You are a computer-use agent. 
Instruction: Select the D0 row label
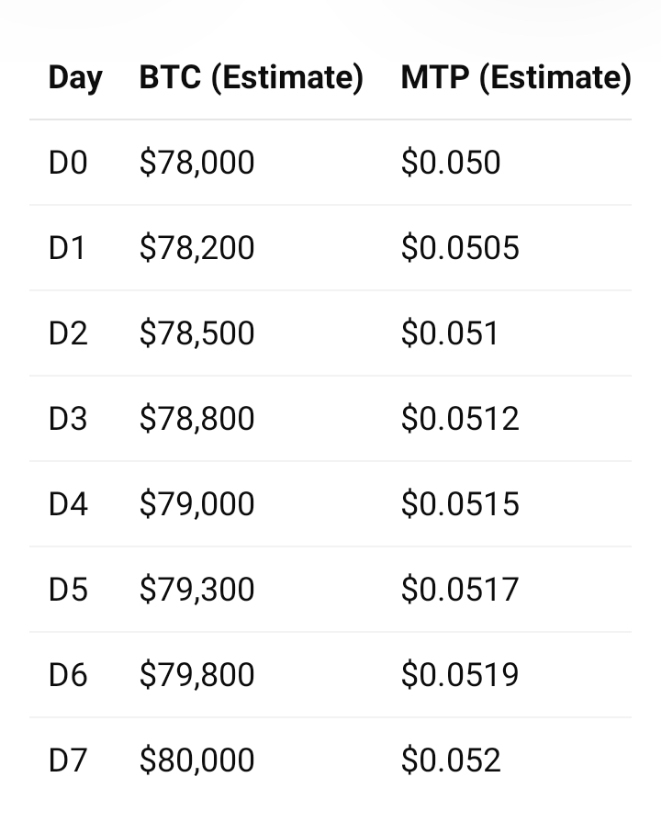[x=68, y=162]
